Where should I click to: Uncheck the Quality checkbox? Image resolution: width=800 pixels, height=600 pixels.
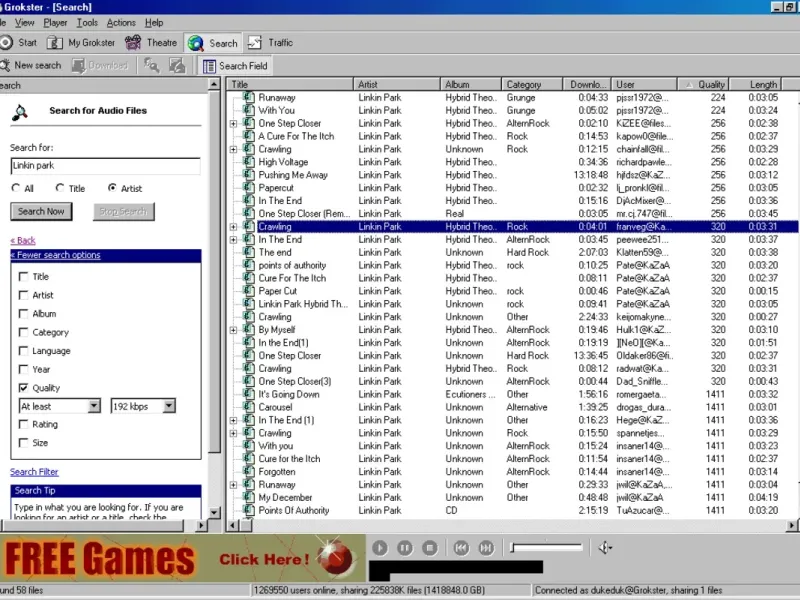tap(23, 388)
